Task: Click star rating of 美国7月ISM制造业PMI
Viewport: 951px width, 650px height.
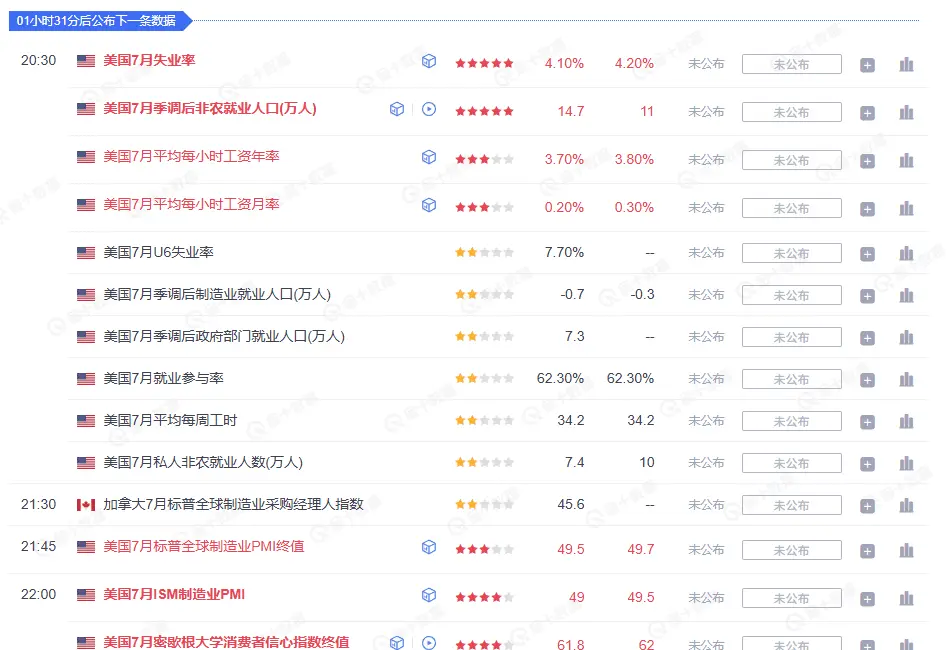Action: click(x=485, y=597)
